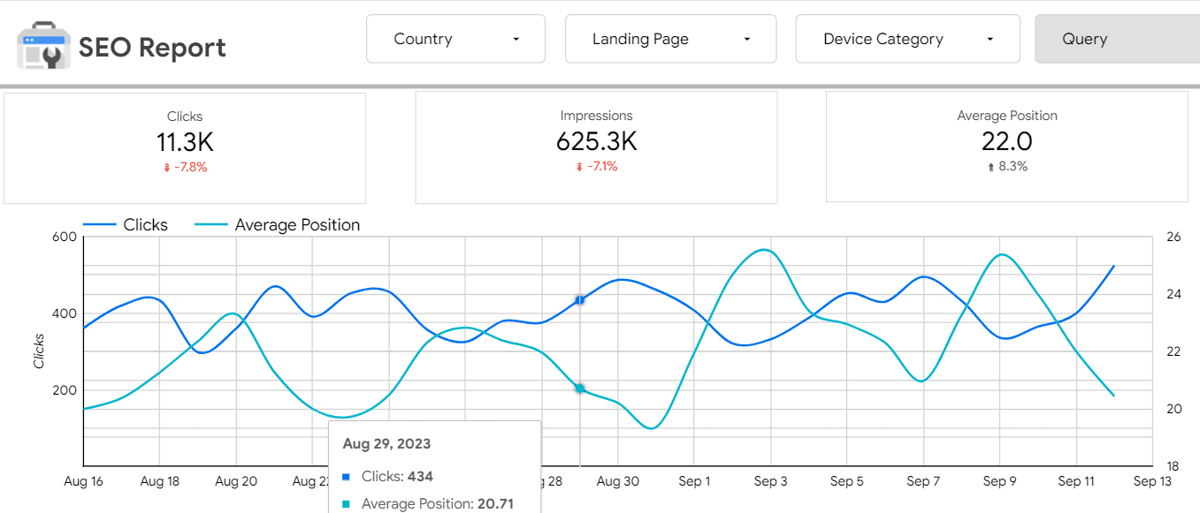This screenshot has height=513, width=1200.
Task: Click the SEO Report toolbox logo icon
Action: tap(42, 46)
